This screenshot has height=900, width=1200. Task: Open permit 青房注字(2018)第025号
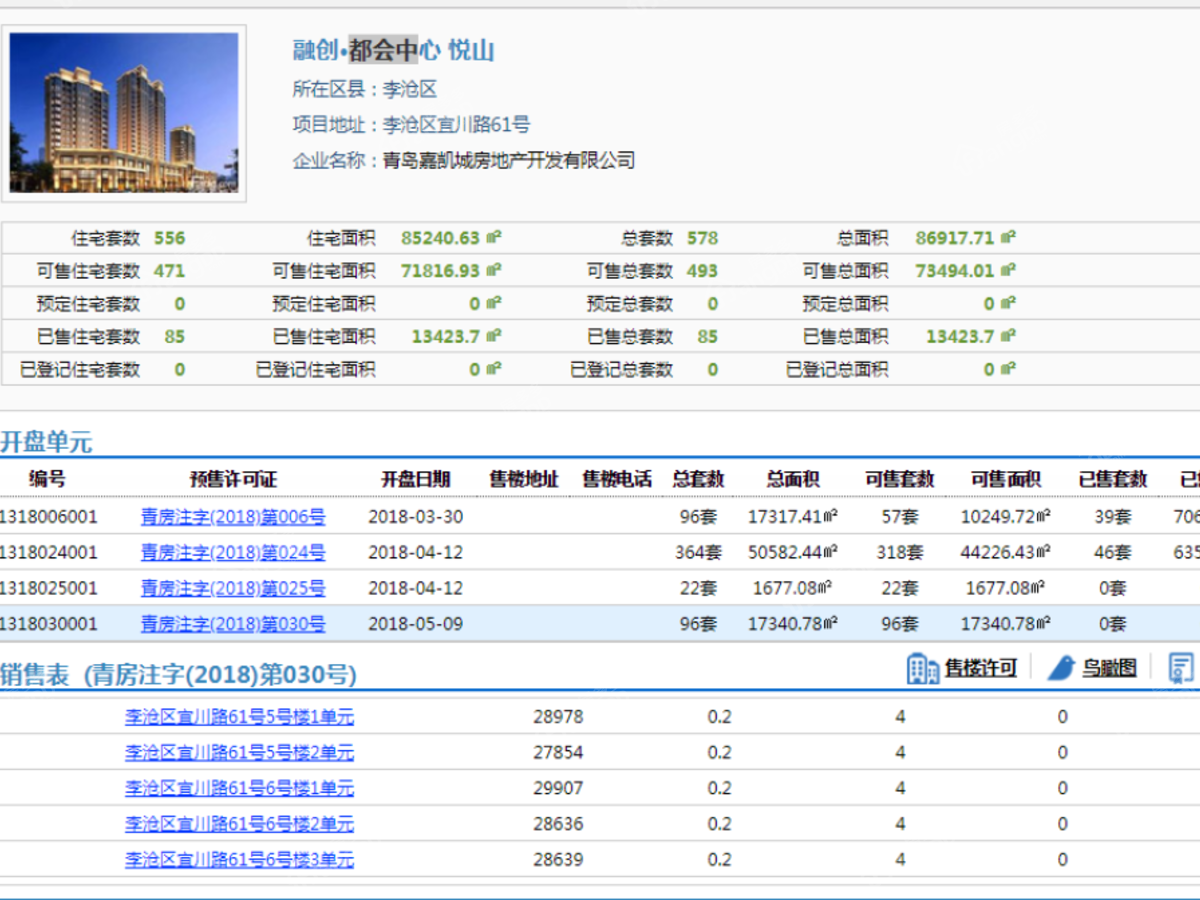(x=233, y=588)
